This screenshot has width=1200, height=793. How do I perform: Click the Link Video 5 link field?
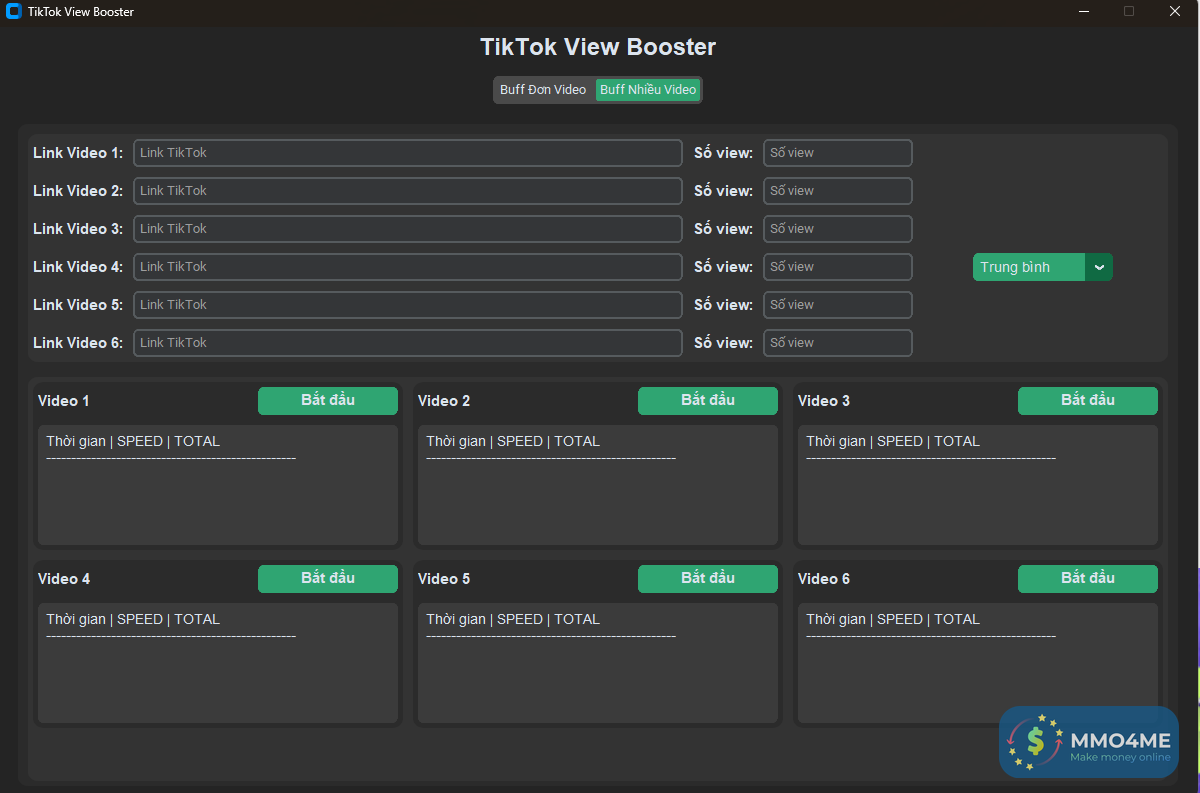coord(408,305)
